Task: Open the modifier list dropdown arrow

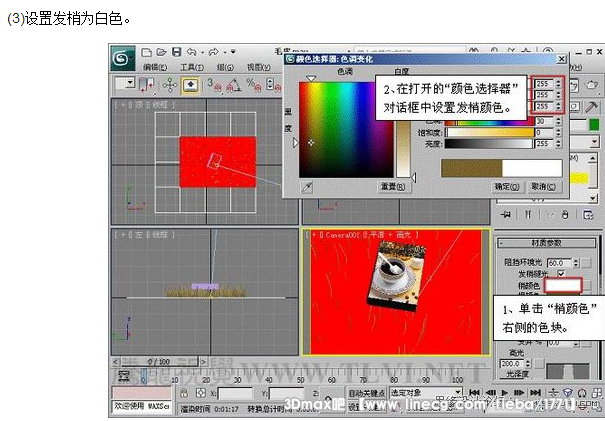Action: [x=595, y=142]
